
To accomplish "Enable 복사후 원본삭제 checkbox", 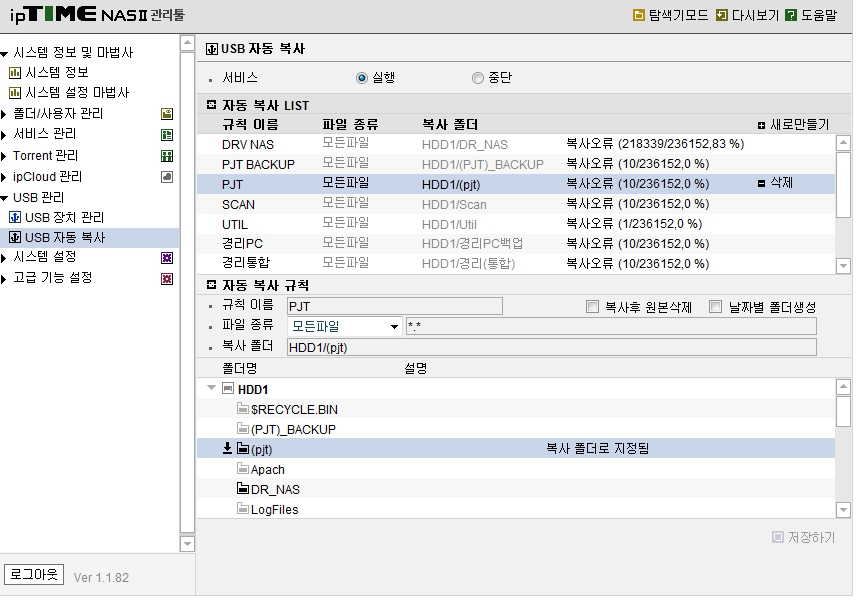I will [x=592, y=307].
